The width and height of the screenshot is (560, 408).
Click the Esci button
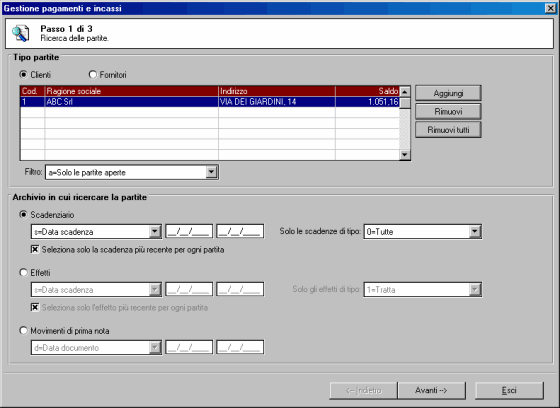pyautogui.click(x=509, y=390)
